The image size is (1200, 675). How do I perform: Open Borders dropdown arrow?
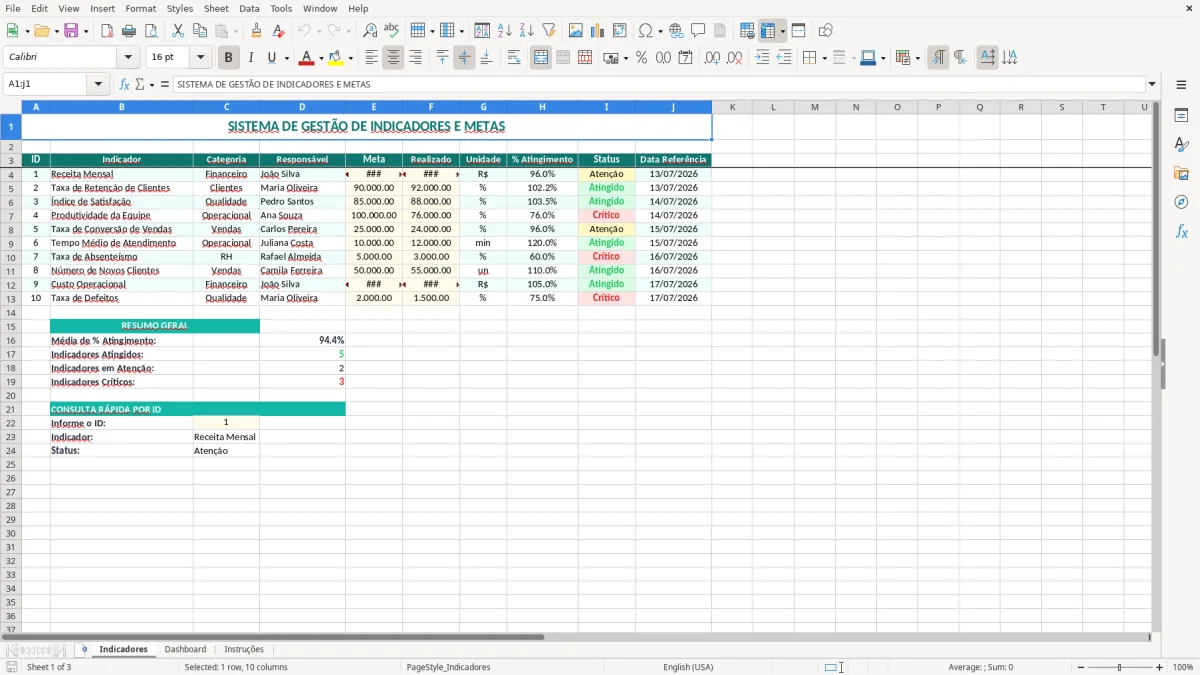pyautogui.click(x=824, y=58)
